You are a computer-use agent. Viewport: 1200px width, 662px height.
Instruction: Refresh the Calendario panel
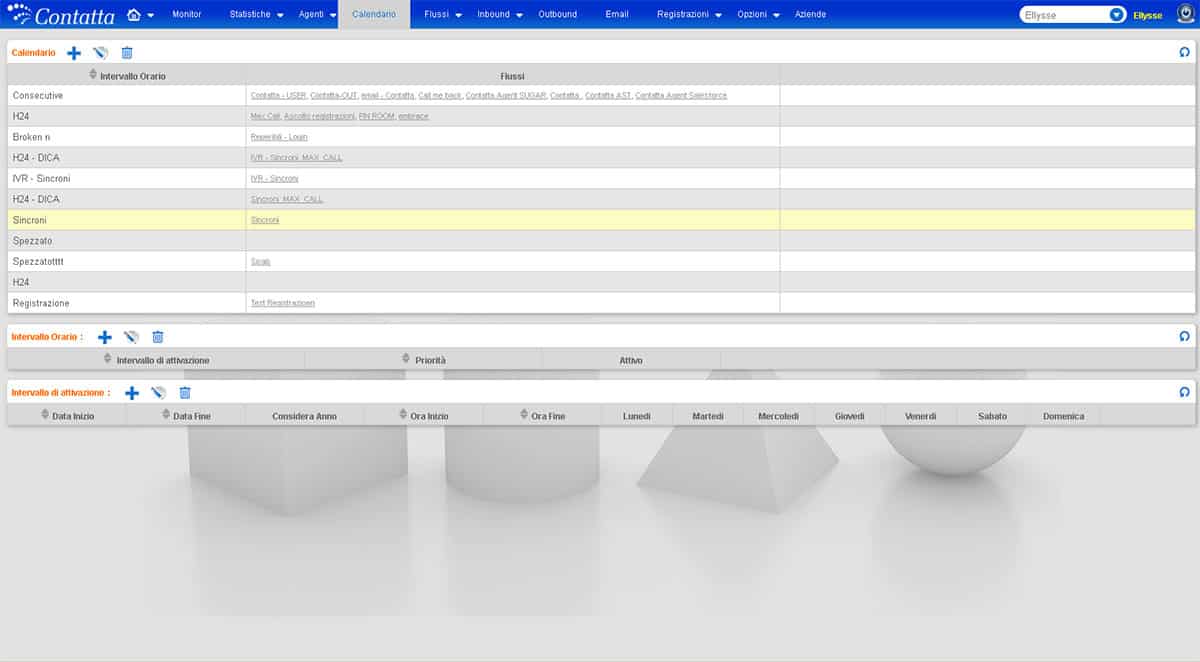(1185, 53)
